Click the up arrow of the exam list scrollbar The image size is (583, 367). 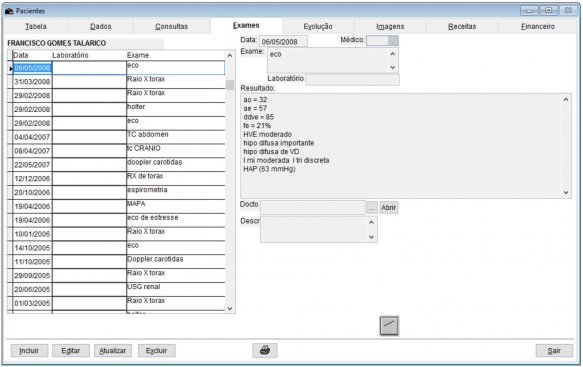230,55
